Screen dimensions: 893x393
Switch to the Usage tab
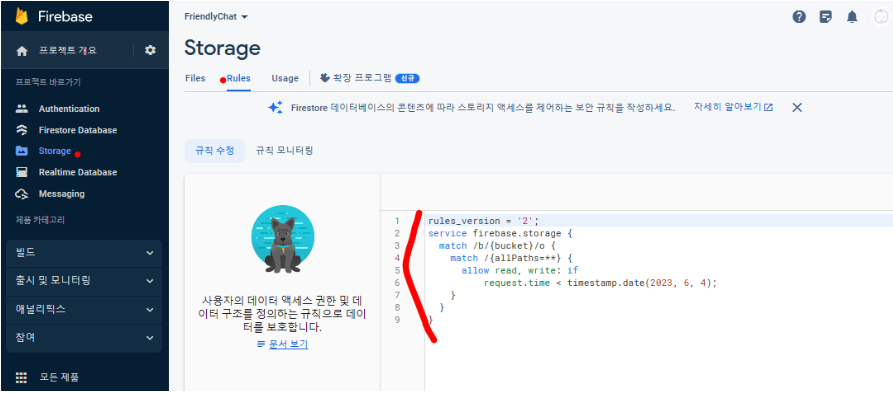[285, 78]
